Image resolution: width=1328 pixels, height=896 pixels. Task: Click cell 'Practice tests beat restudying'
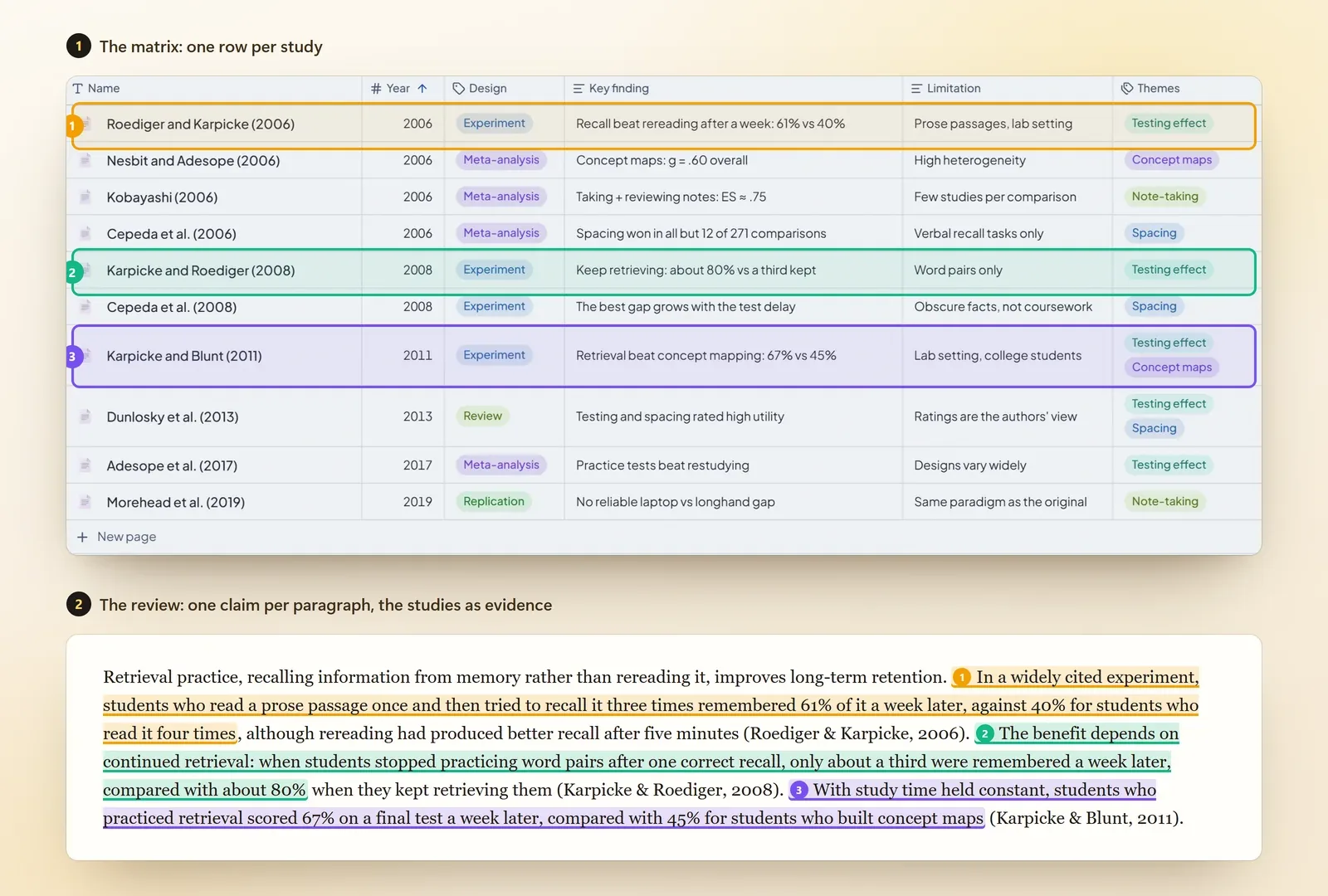click(662, 465)
